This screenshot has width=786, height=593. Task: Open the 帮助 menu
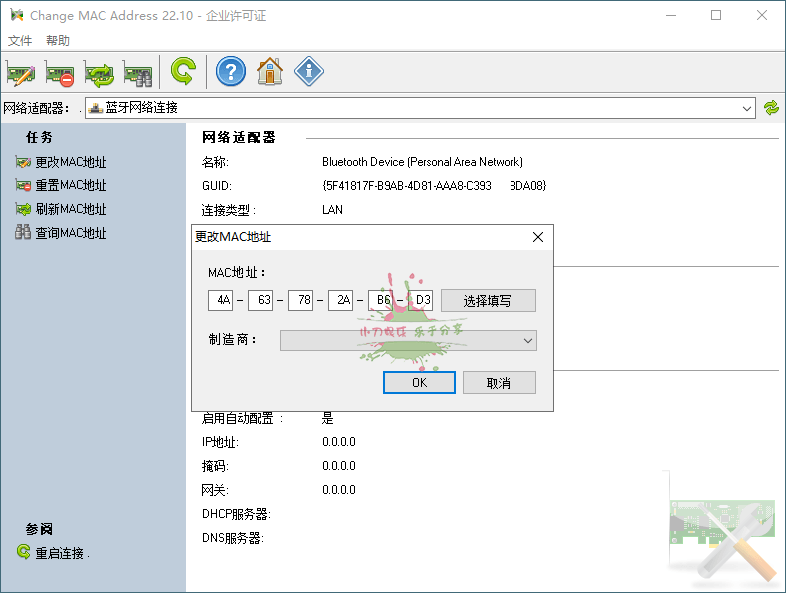pyautogui.click(x=58, y=41)
